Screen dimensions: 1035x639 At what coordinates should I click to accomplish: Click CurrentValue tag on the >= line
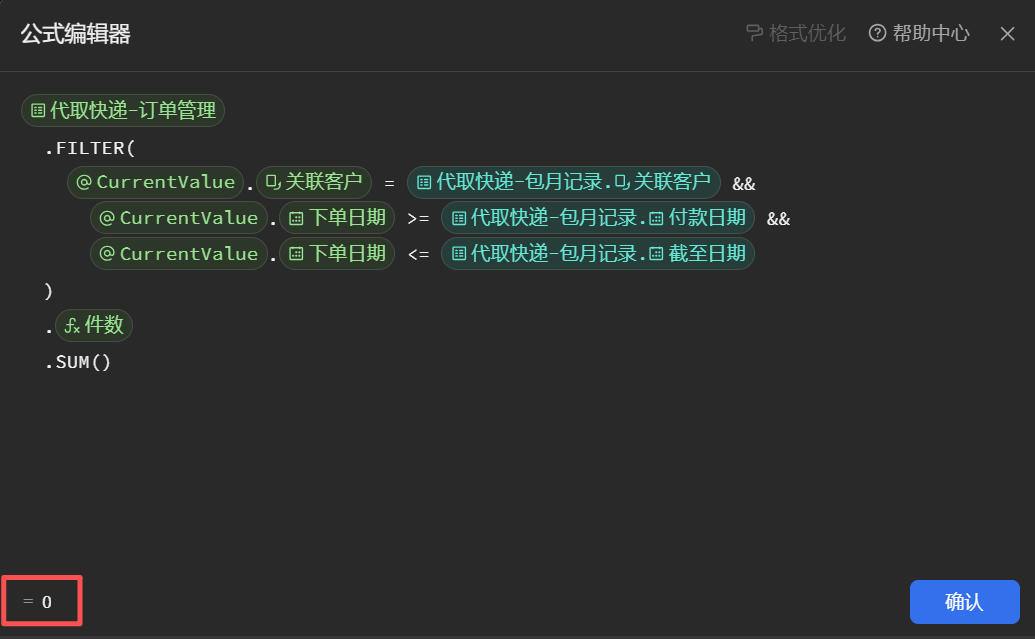179,218
